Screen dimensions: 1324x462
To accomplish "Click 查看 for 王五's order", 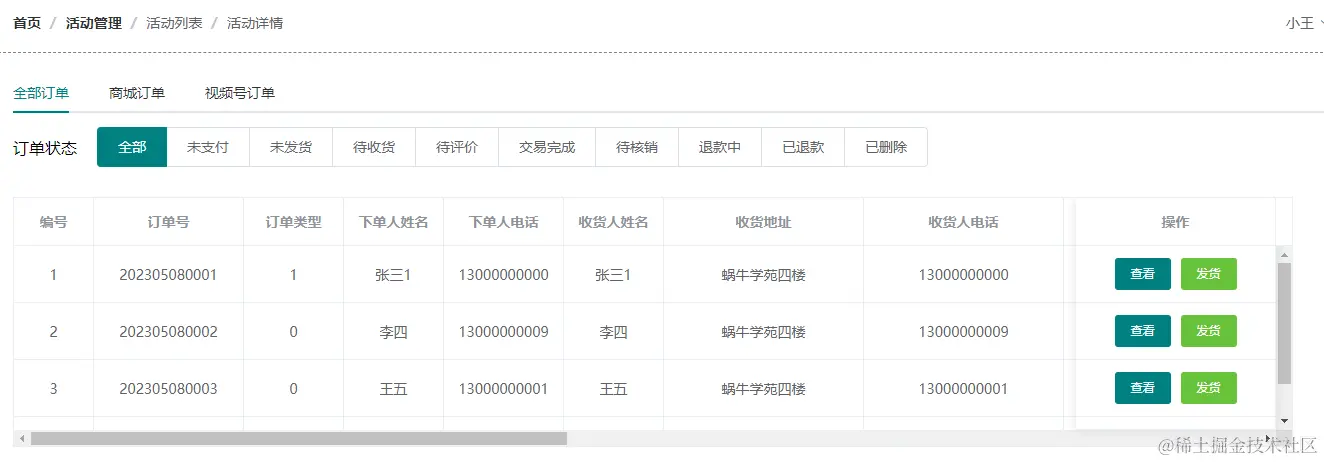I will point(1143,388).
